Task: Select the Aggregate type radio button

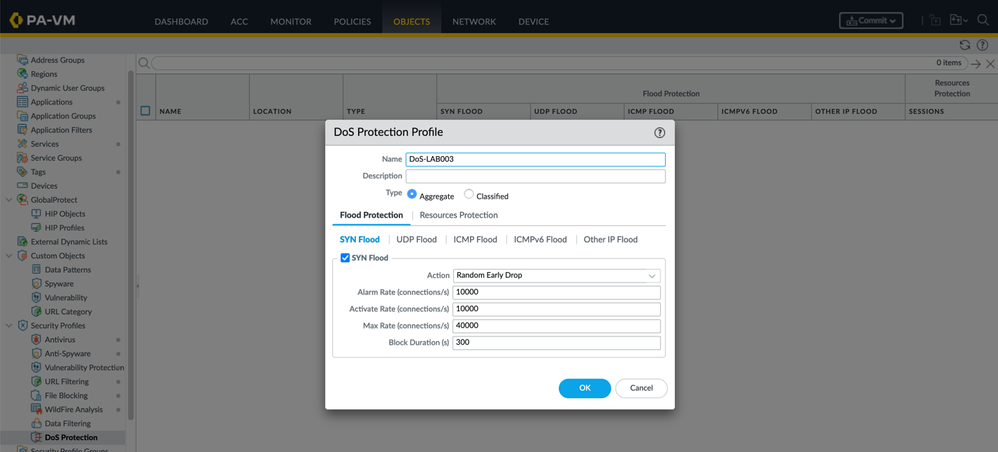Action: point(412,195)
